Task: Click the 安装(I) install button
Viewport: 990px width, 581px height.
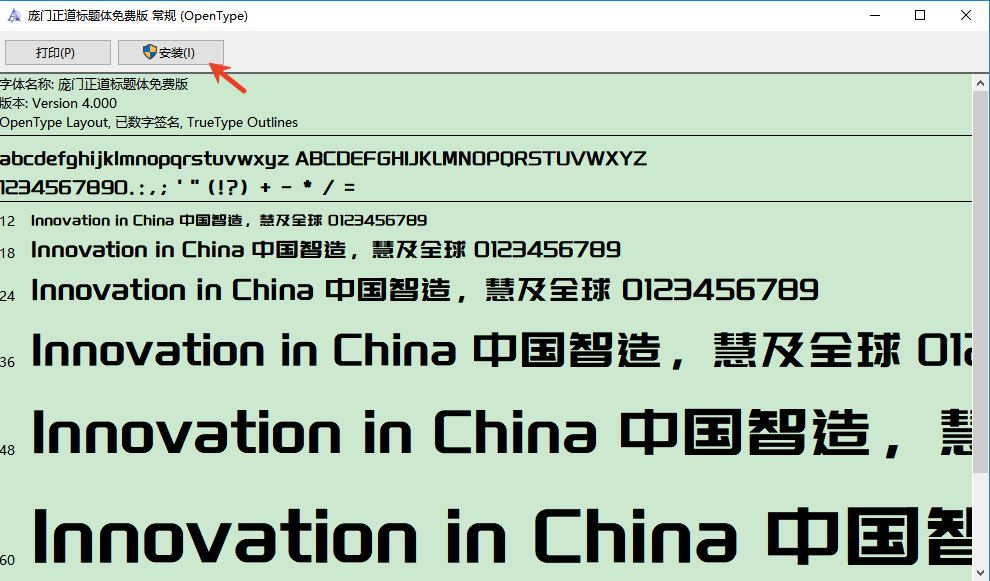Action: click(170, 52)
